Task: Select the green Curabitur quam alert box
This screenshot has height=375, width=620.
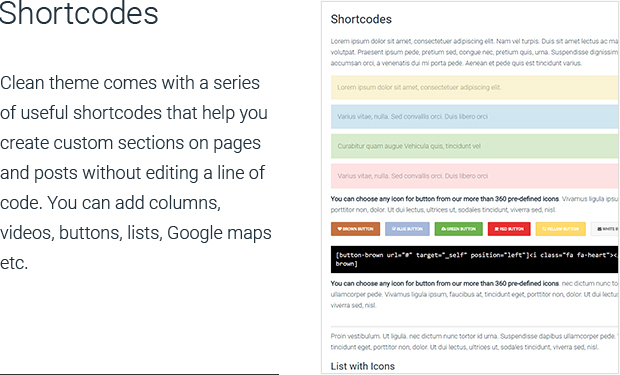Action: (x=474, y=146)
